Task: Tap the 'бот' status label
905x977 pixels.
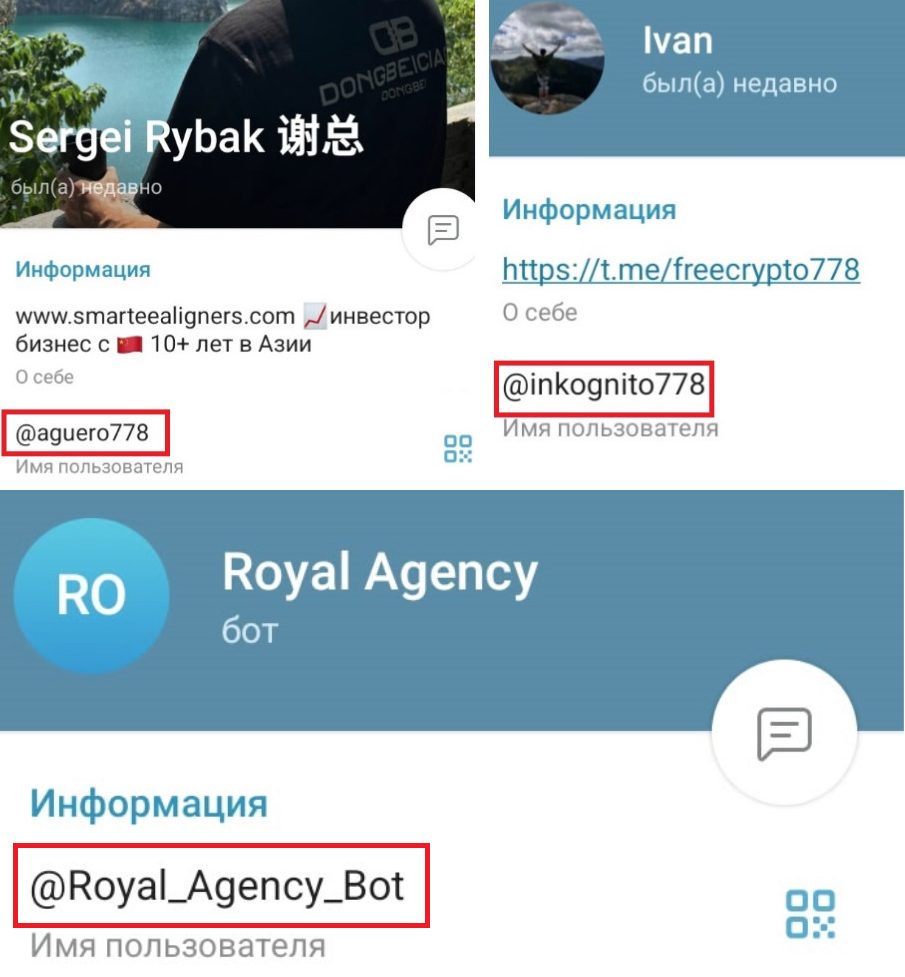Action: point(250,631)
